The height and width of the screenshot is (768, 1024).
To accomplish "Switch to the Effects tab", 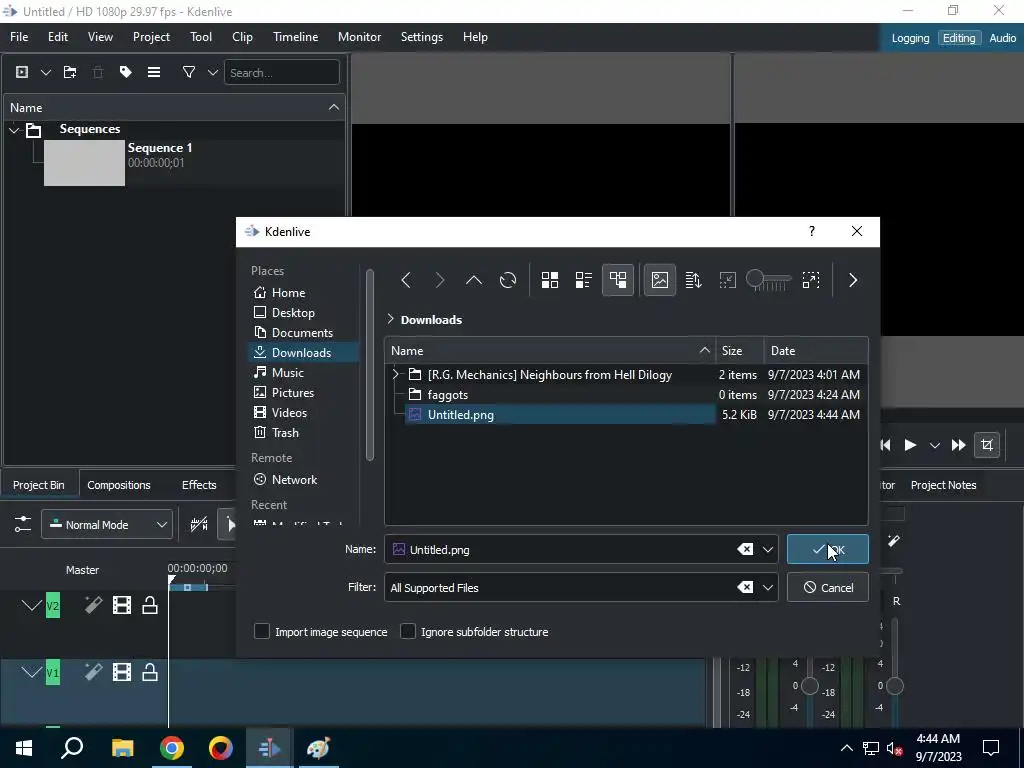I will tap(199, 485).
